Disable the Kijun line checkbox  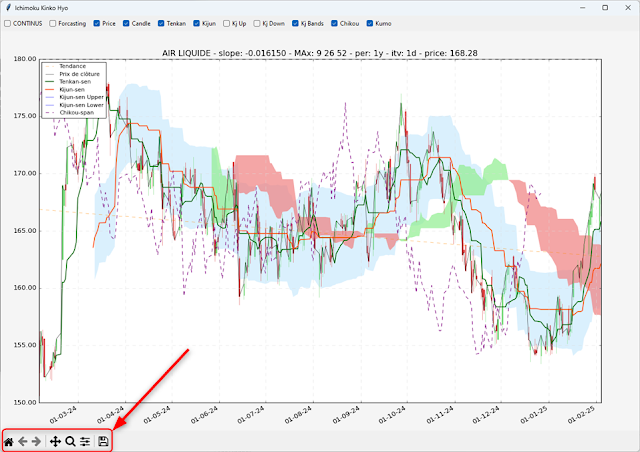(194, 22)
